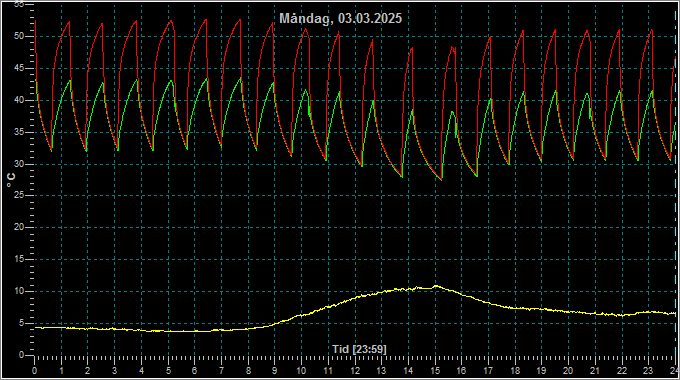Click the 40 value on the temperature axis
Viewport: 680px width, 380px height.
(19, 100)
